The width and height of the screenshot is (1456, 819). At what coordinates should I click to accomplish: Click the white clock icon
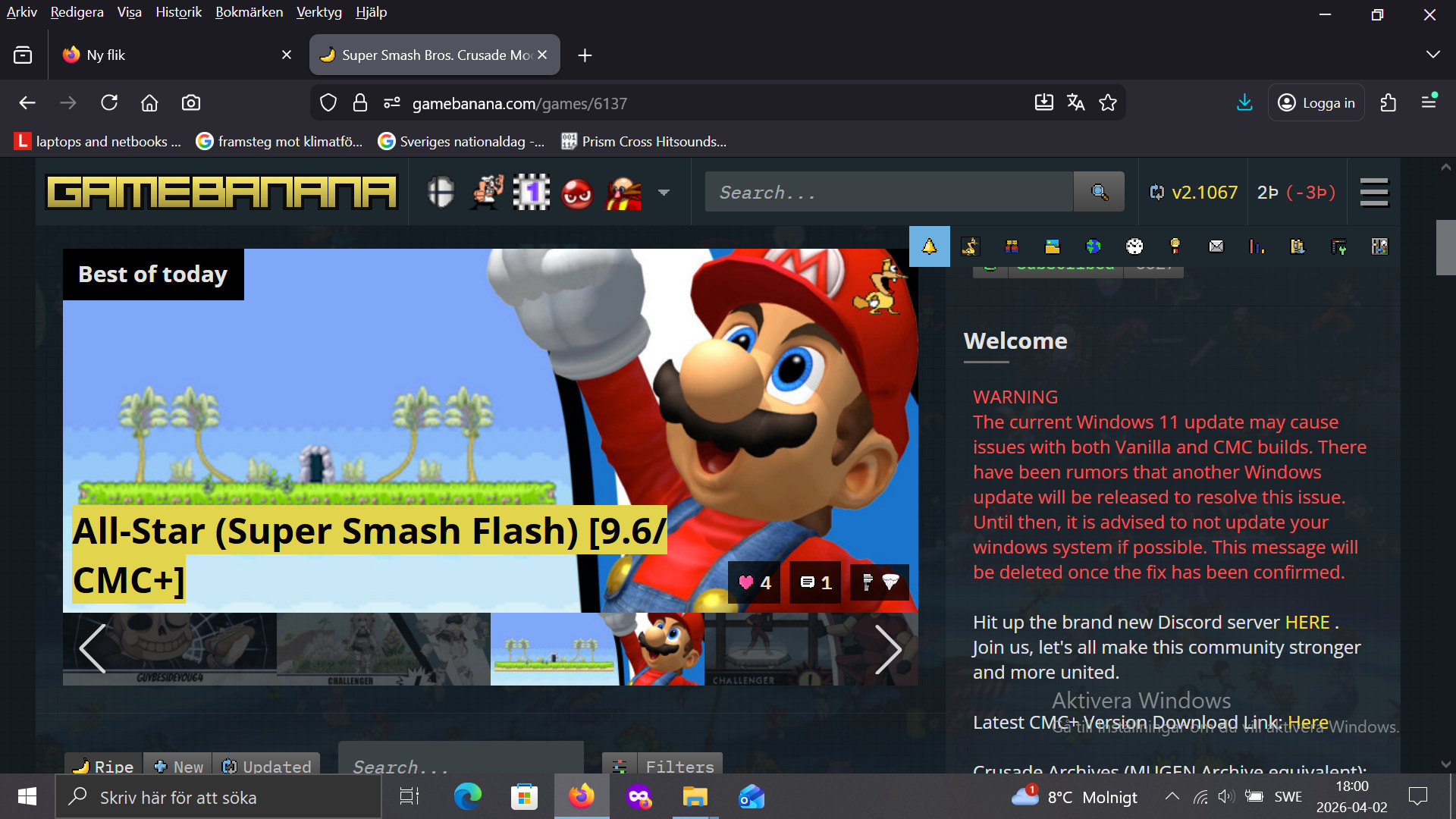click(1134, 246)
